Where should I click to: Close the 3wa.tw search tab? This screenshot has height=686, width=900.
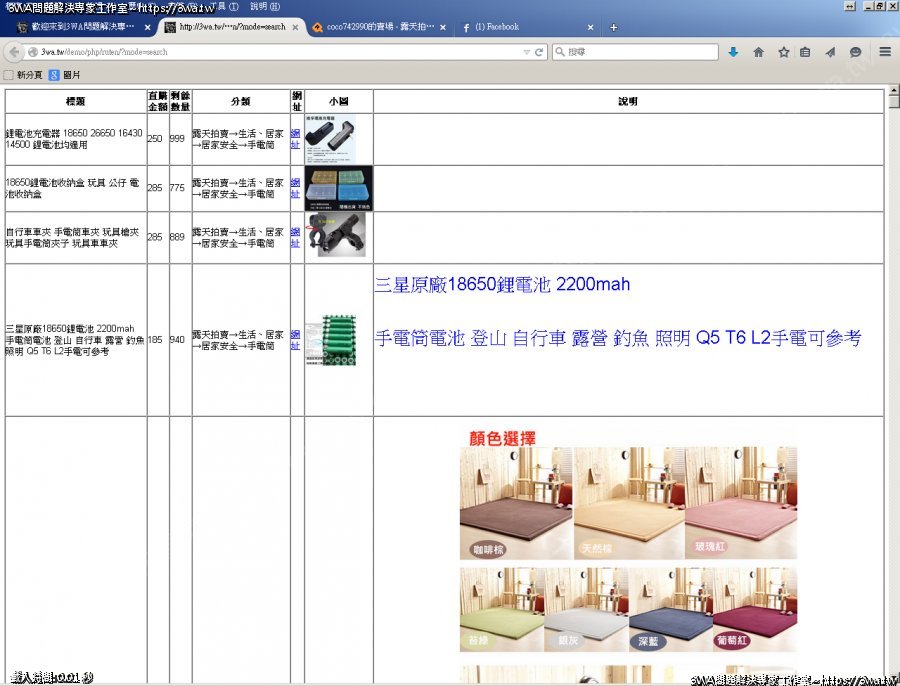296,27
